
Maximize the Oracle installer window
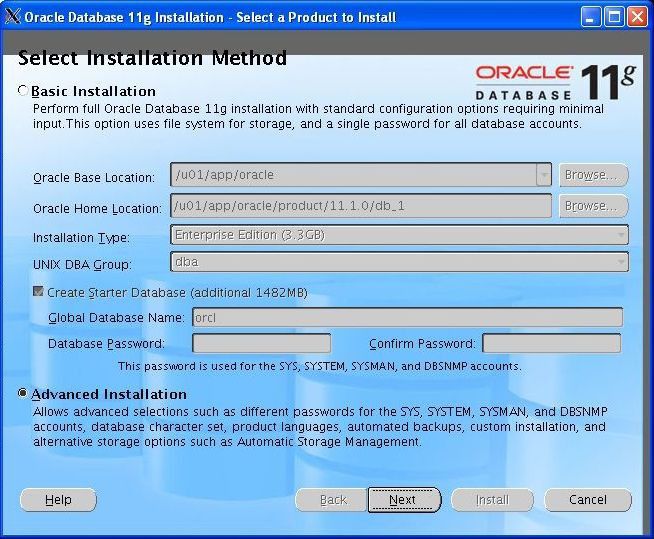point(614,17)
